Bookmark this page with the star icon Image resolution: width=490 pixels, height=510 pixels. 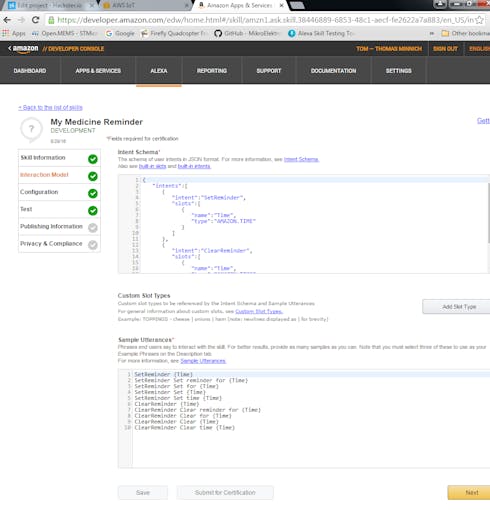tap(479, 20)
